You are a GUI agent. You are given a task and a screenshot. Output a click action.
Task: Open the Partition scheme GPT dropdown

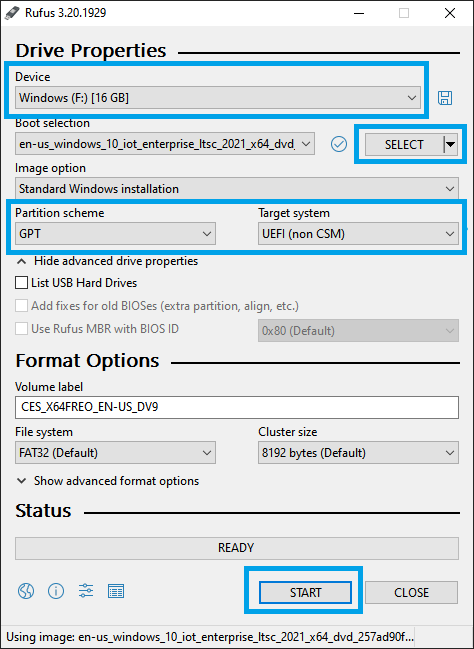115,234
